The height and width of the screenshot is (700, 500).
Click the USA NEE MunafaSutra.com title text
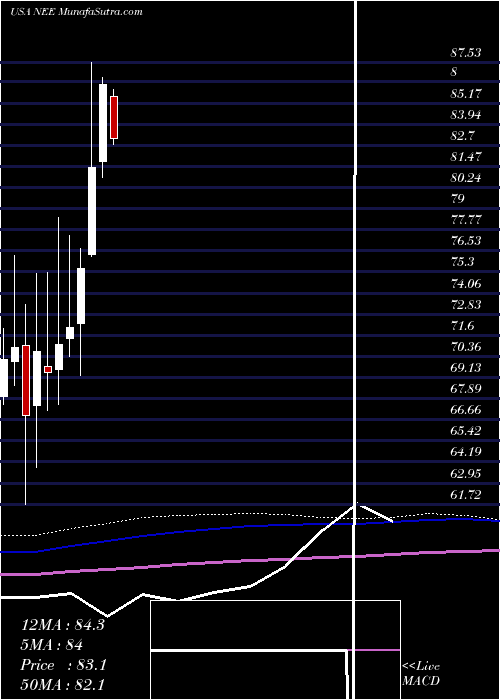(76, 12)
